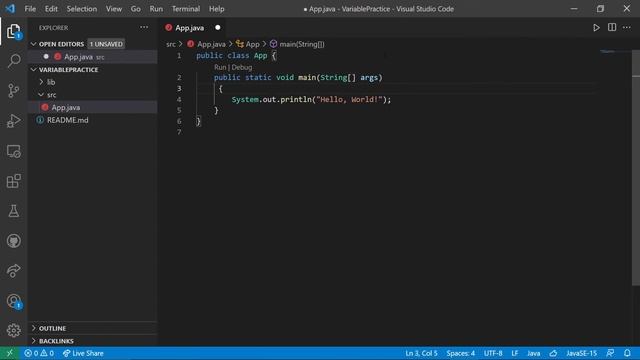This screenshot has height=360, width=640.
Task: Click the feedback icon in the status bar
Action: pos(610,353)
